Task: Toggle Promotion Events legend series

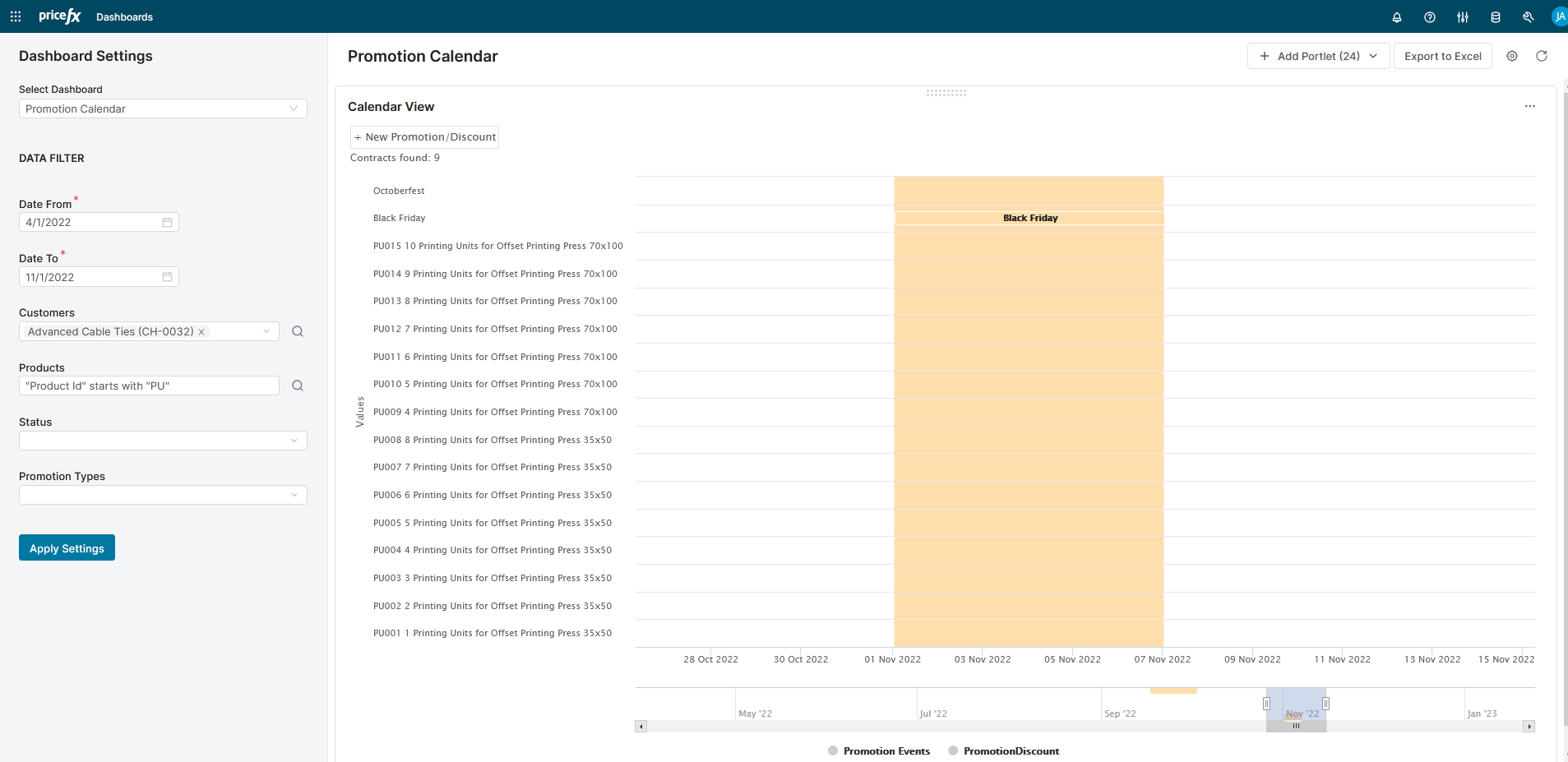Action: pyautogui.click(x=878, y=750)
